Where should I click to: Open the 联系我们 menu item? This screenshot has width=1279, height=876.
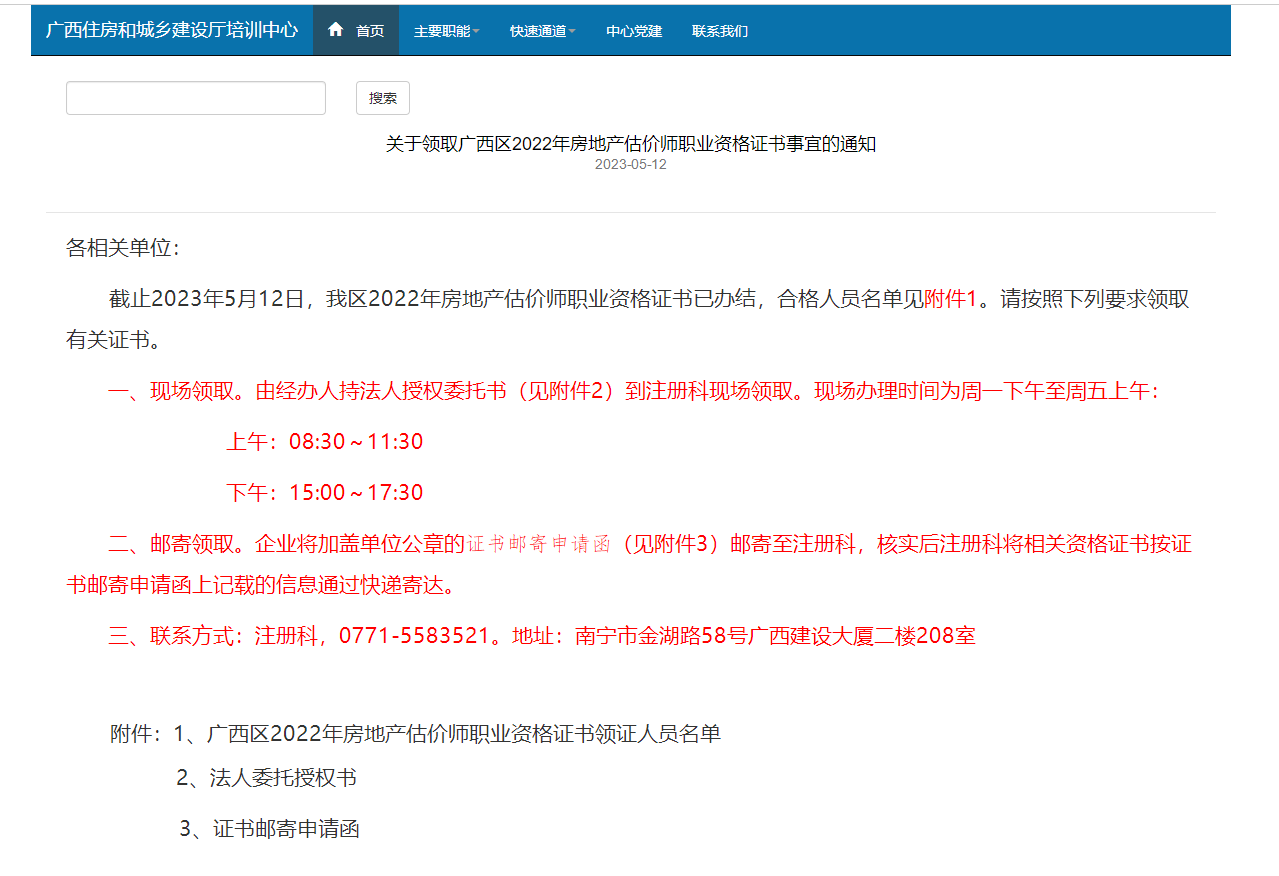point(720,31)
